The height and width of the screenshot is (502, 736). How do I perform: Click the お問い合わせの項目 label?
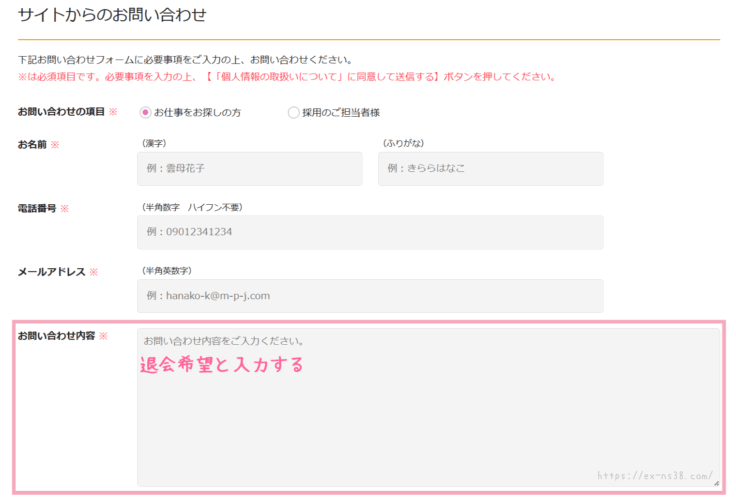(61, 112)
